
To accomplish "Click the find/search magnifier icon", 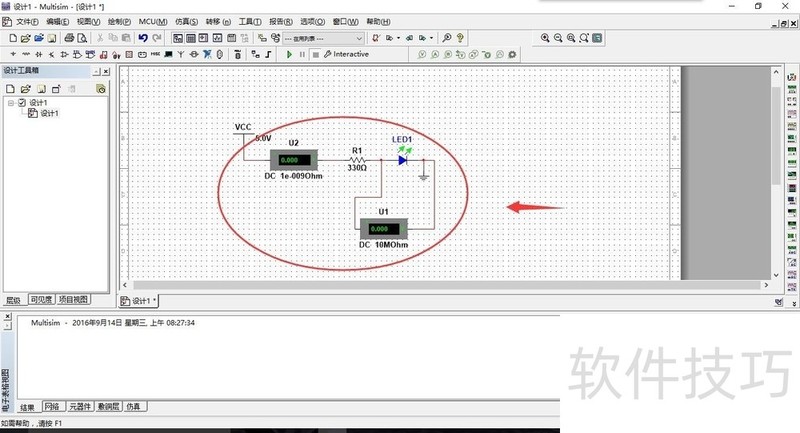I will [x=447, y=38].
